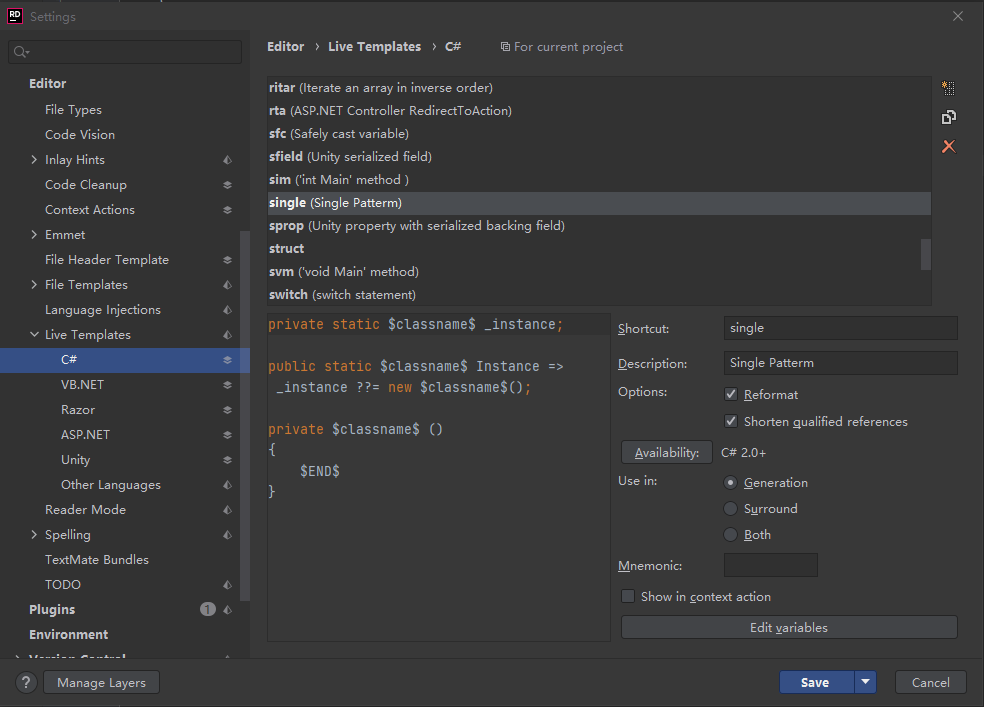Click the Mnemonic input field

(770, 566)
